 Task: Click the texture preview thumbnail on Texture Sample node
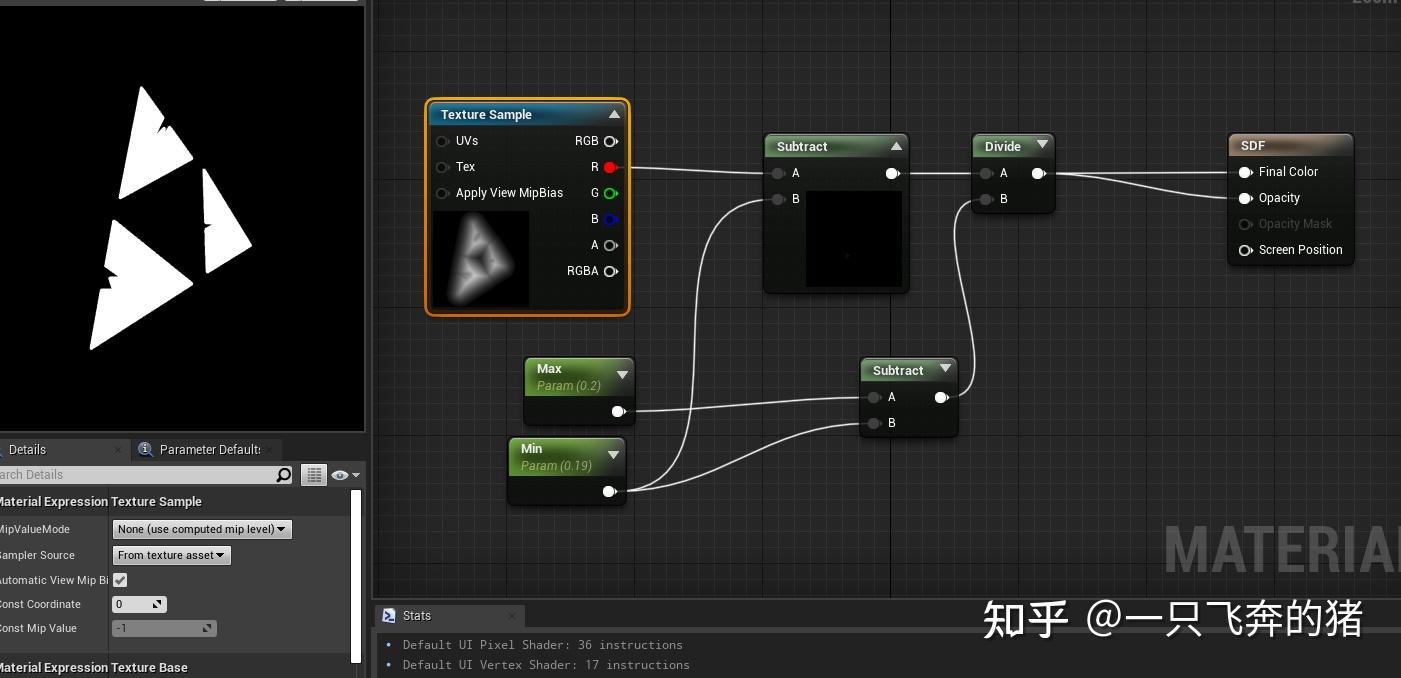(x=480, y=259)
